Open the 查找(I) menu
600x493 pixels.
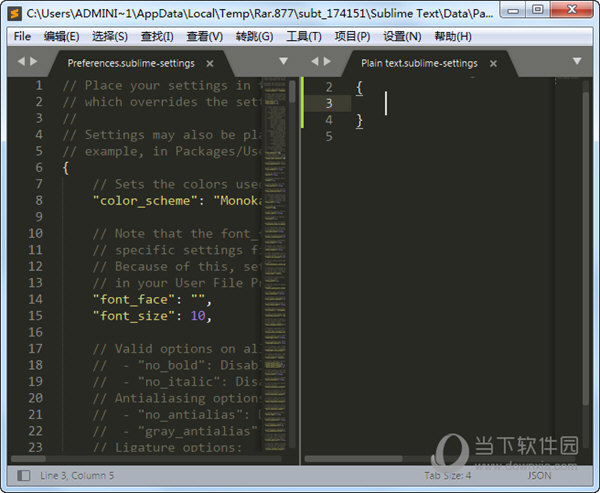tap(157, 36)
